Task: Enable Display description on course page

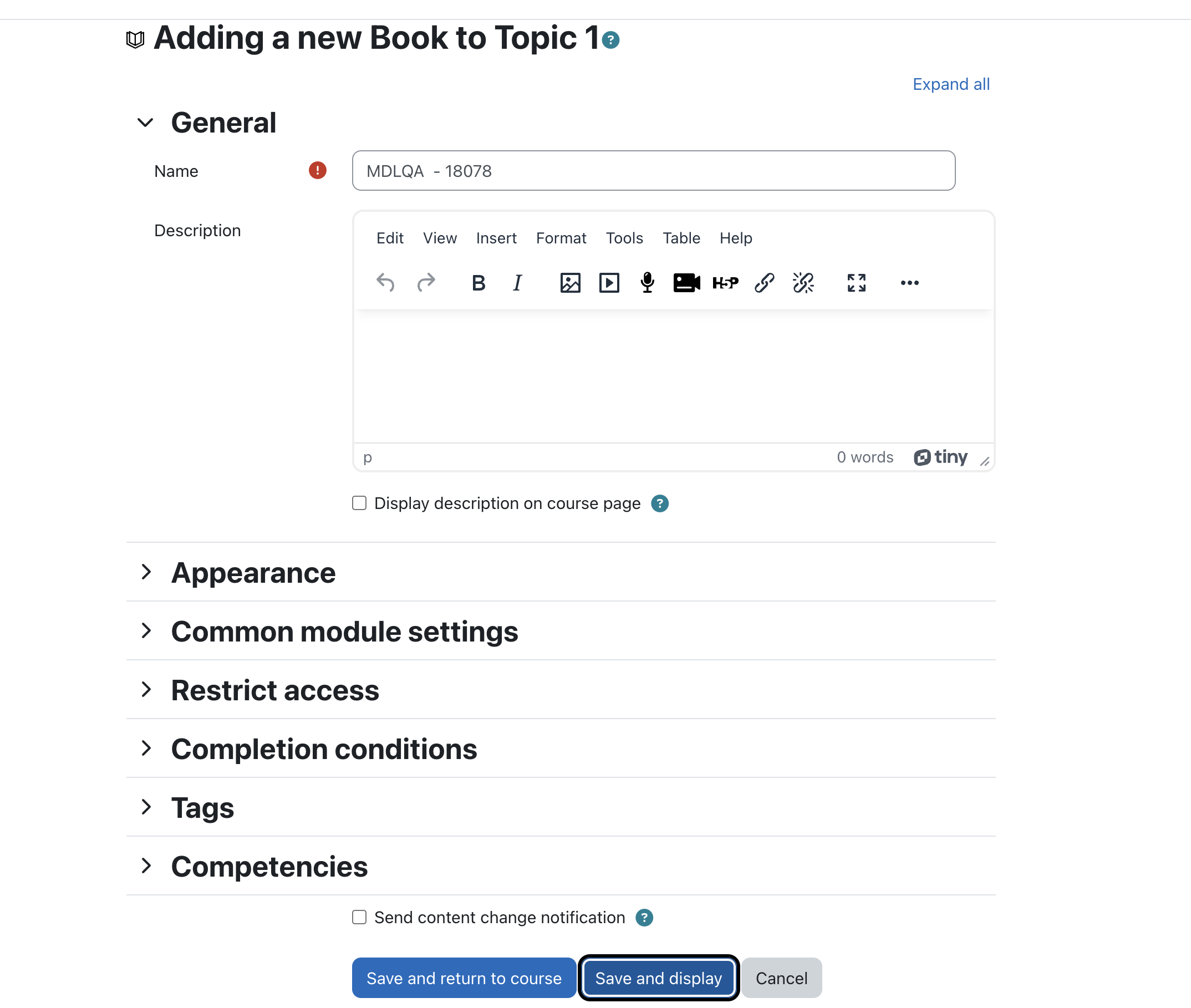Action: coord(359,503)
